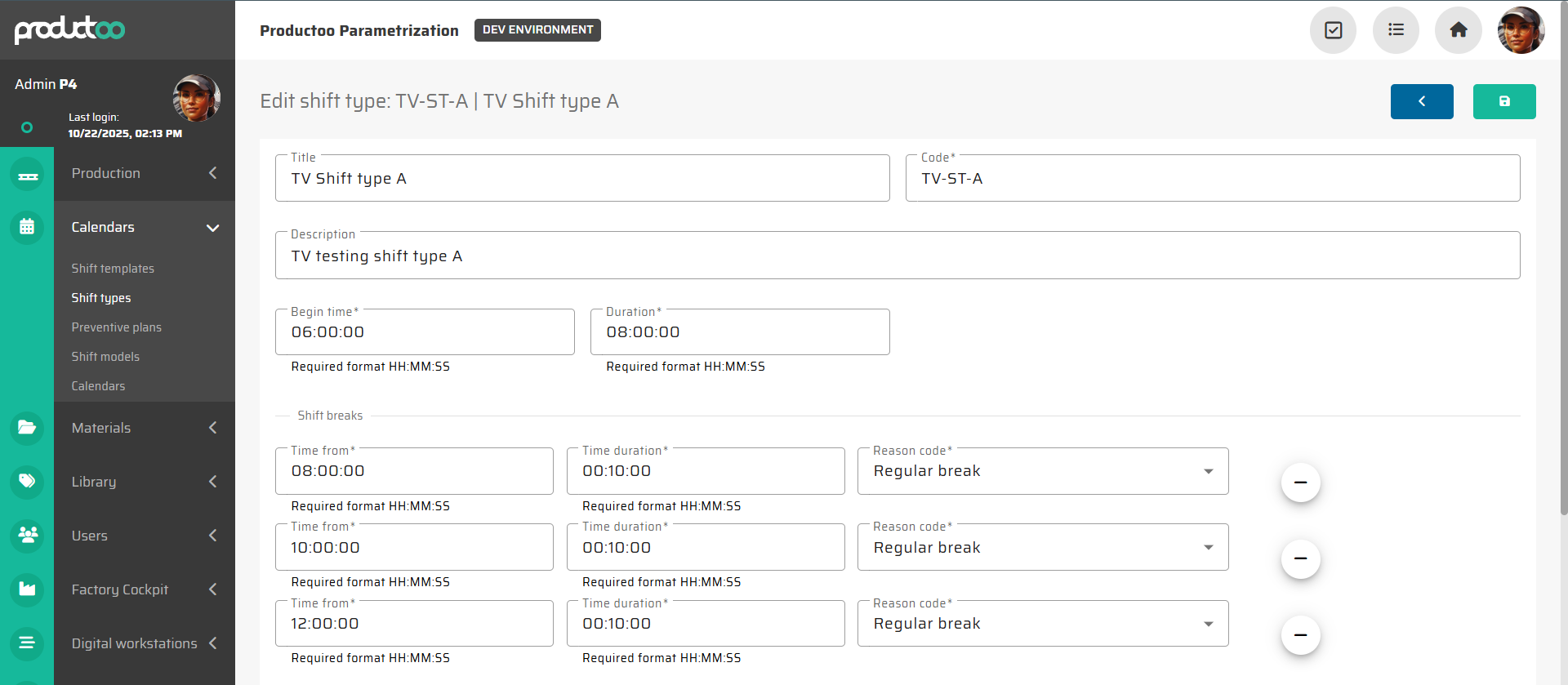Click the Users group sidebar icon
The image size is (1568, 685).
[x=27, y=536]
